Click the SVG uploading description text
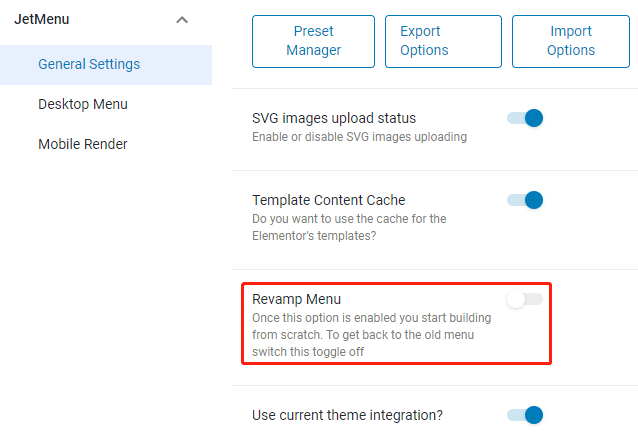This screenshot has width=638, height=435. pos(359,137)
